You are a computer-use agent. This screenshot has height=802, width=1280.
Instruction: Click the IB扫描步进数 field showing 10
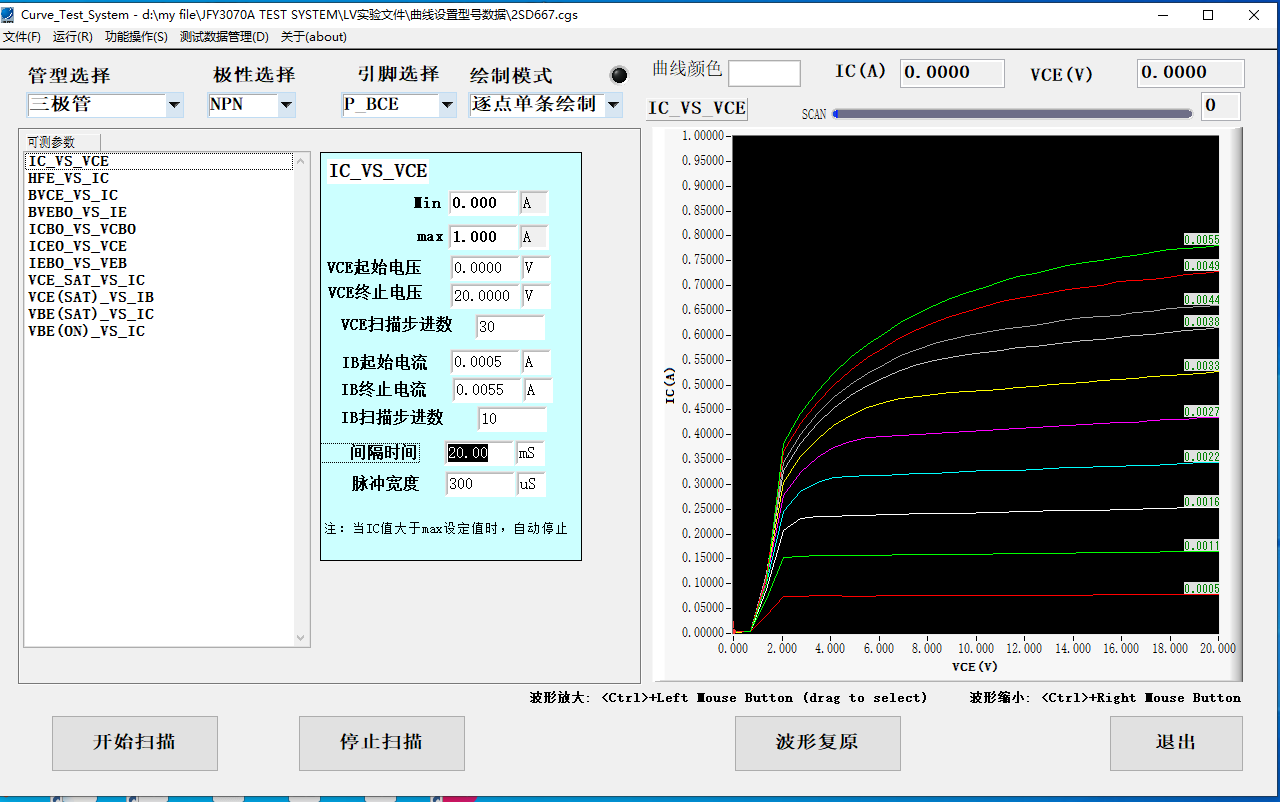(x=512, y=419)
